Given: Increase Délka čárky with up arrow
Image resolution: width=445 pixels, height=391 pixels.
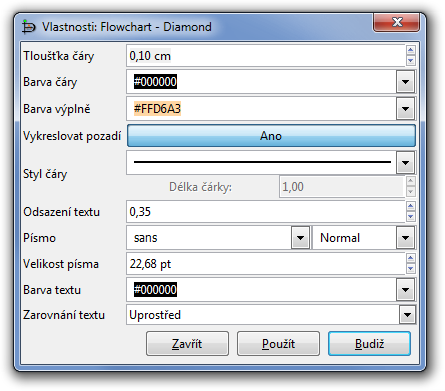Looking at the screenshot, I should (x=411, y=181).
